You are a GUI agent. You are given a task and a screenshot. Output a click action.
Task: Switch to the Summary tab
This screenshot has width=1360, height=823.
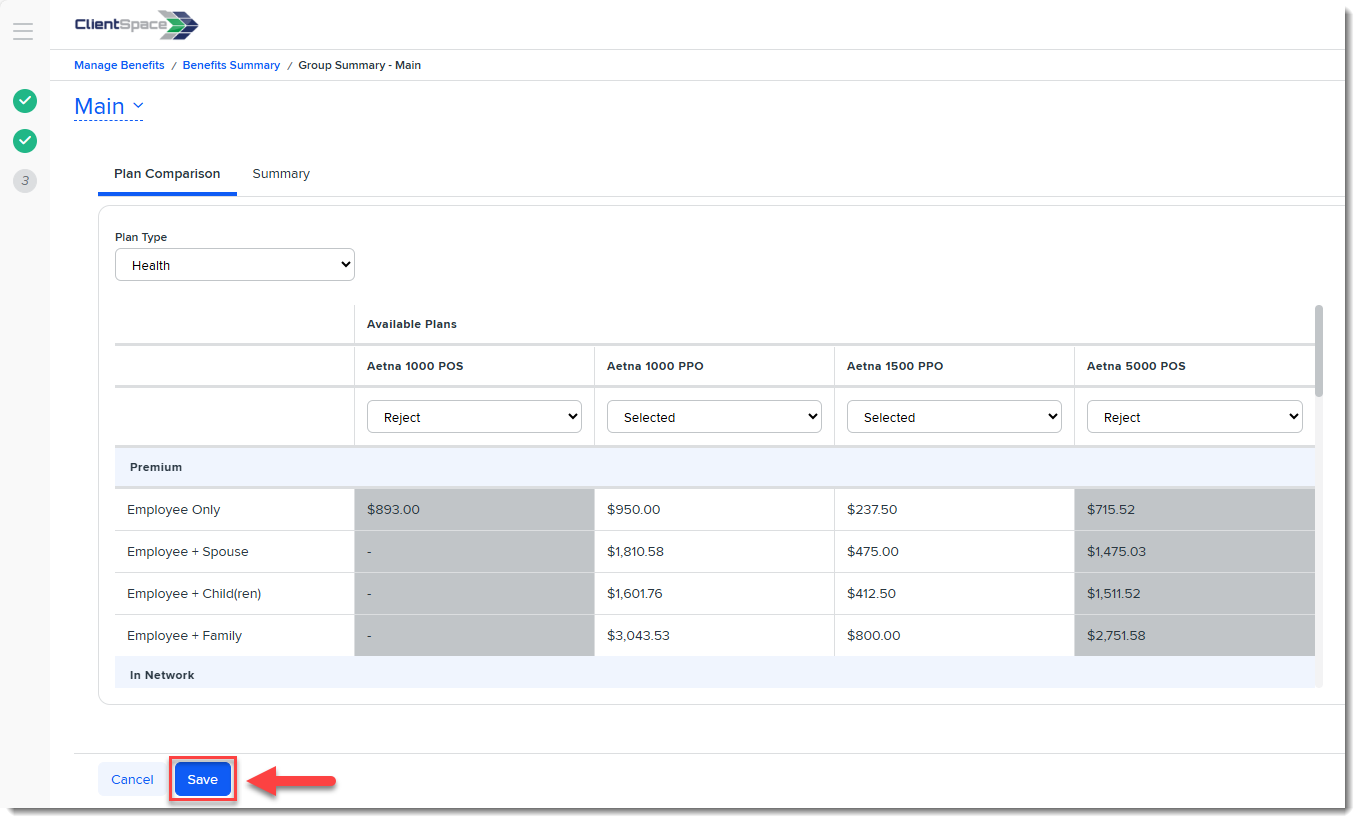[x=281, y=174]
